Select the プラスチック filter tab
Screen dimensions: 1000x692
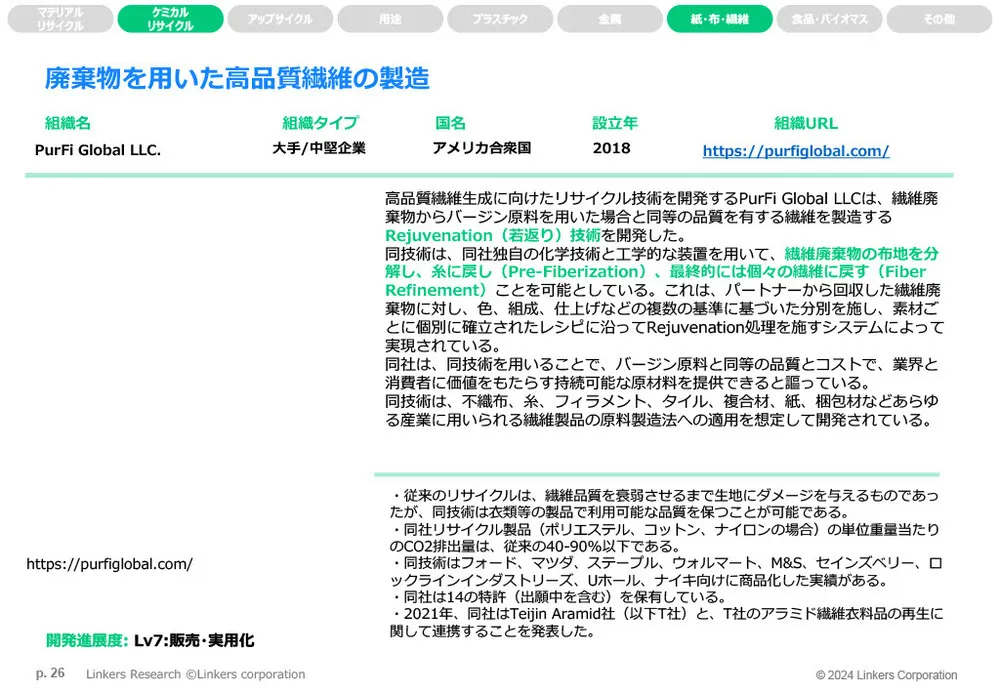[x=500, y=18]
